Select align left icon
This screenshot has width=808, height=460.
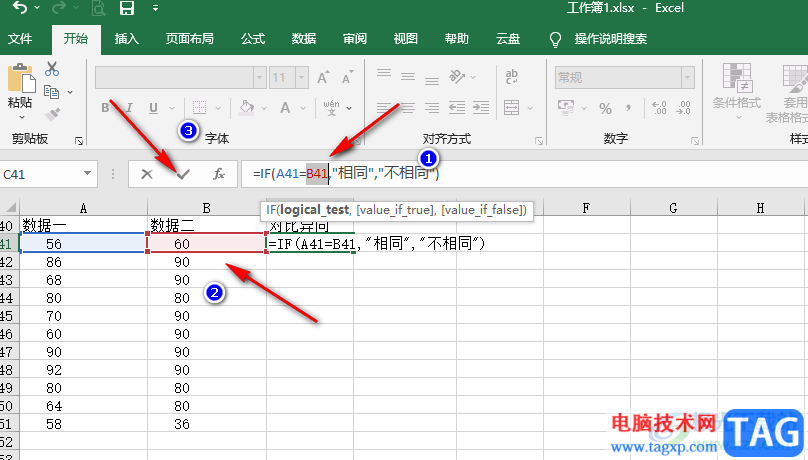tap(384, 108)
